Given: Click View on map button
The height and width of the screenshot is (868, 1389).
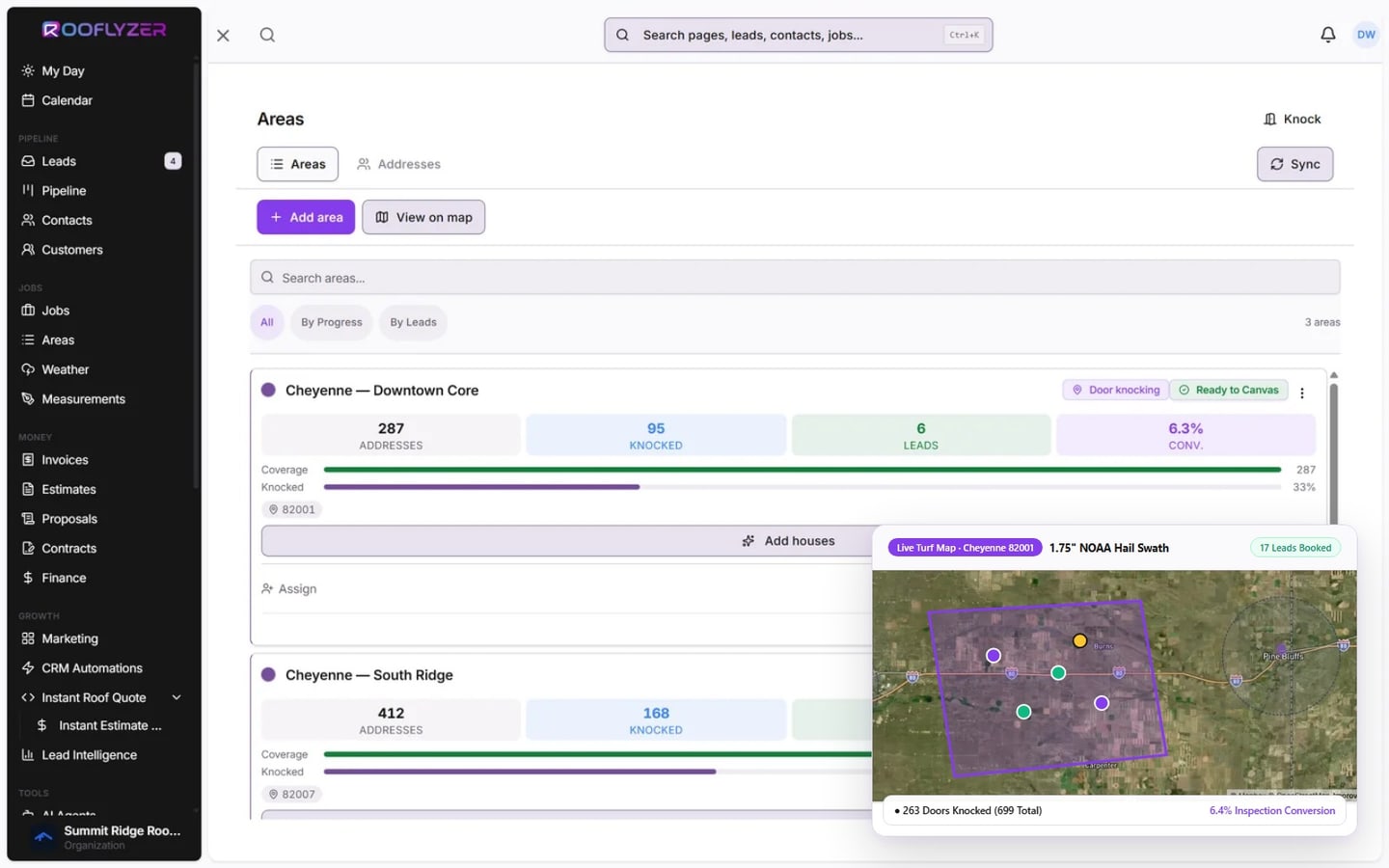Looking at the screenshot, I should (423, 217).
